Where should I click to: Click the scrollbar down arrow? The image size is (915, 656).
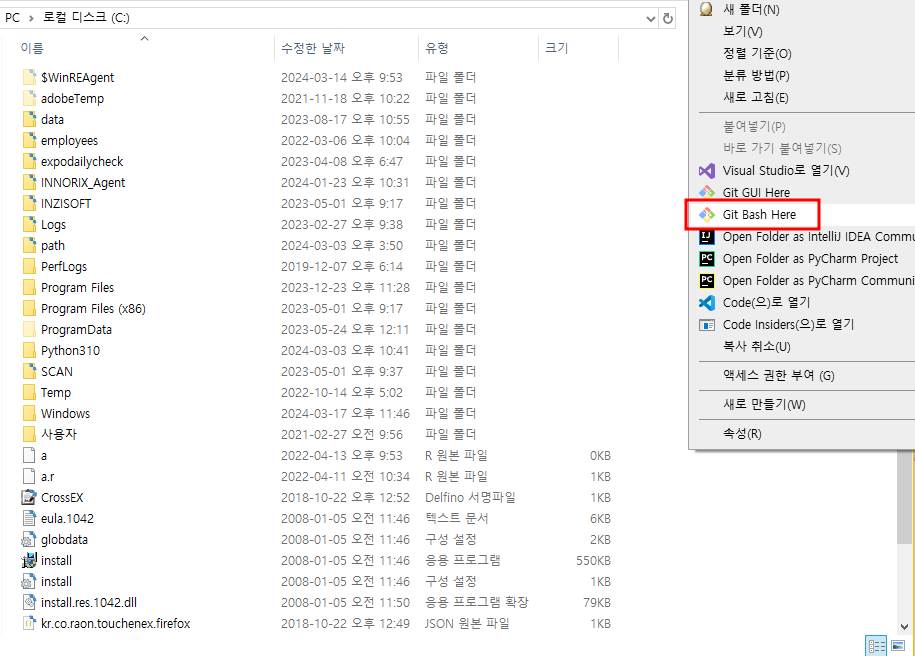point(904,627)
